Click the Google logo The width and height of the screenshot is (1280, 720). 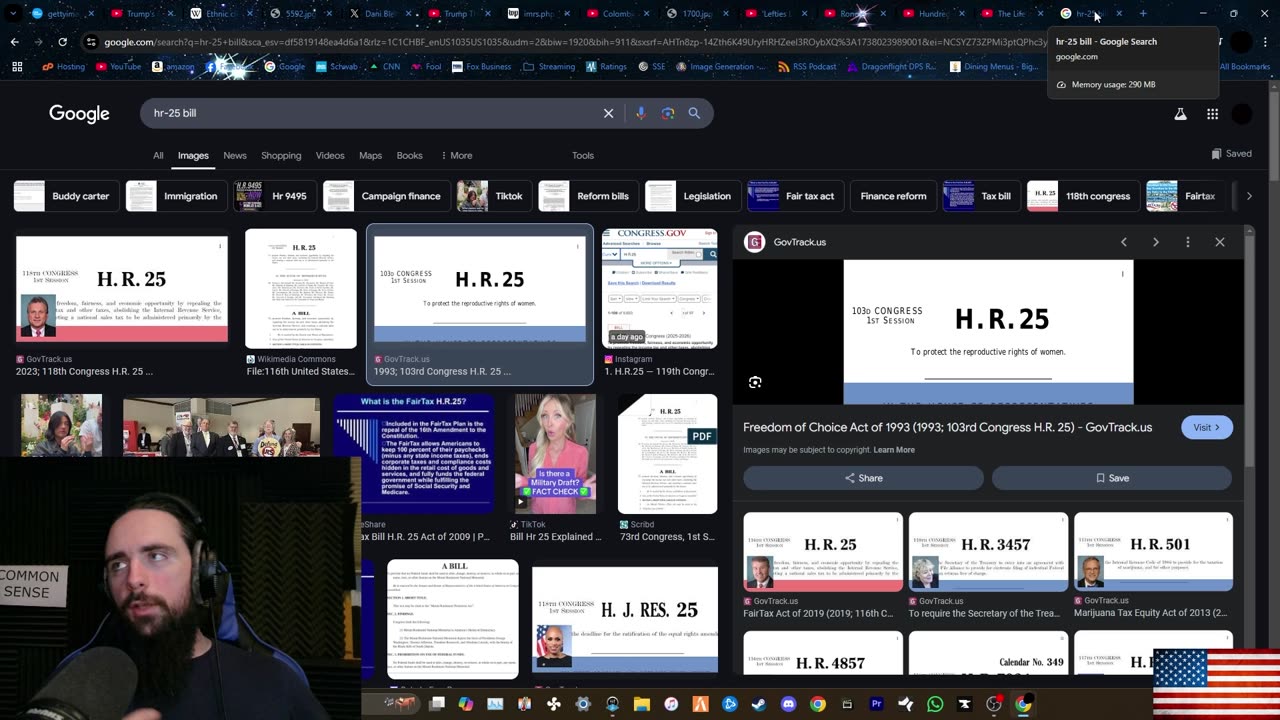point(79,113)
